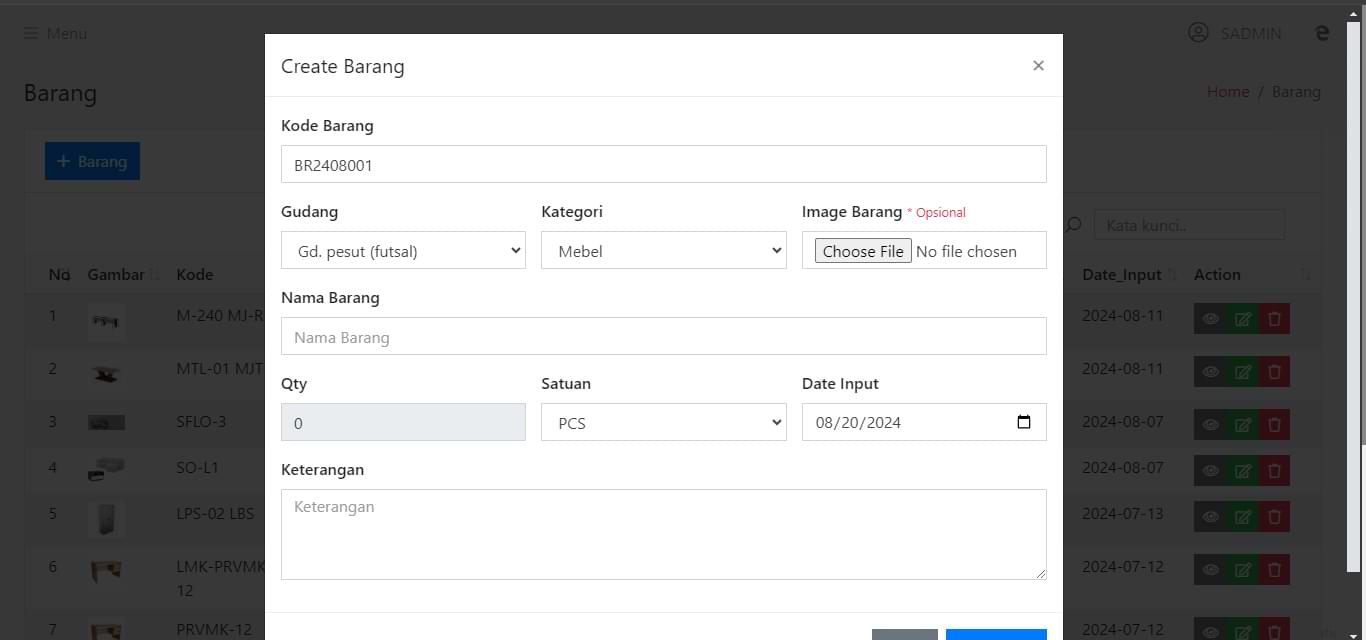1366x640 pixels.
Task: Click delete trash icon for row 6
Action: (x=1274, y=570)
